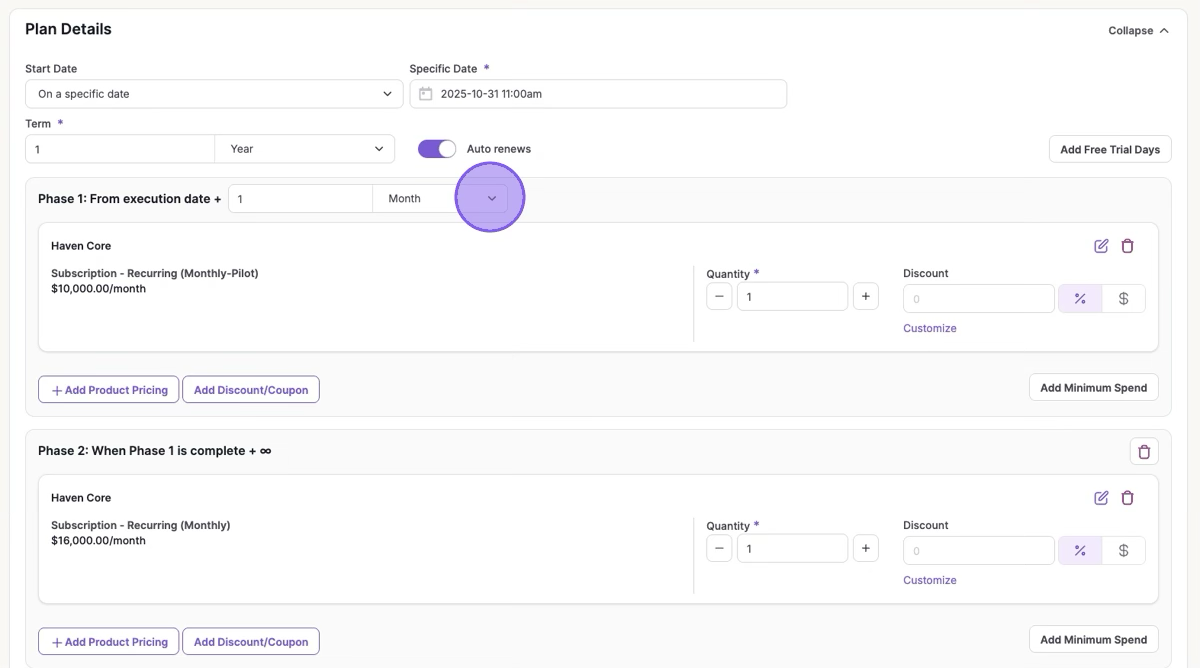The image size is (1200, 668).
Task: Collapse the Plan Details section
Action: 1138,31
